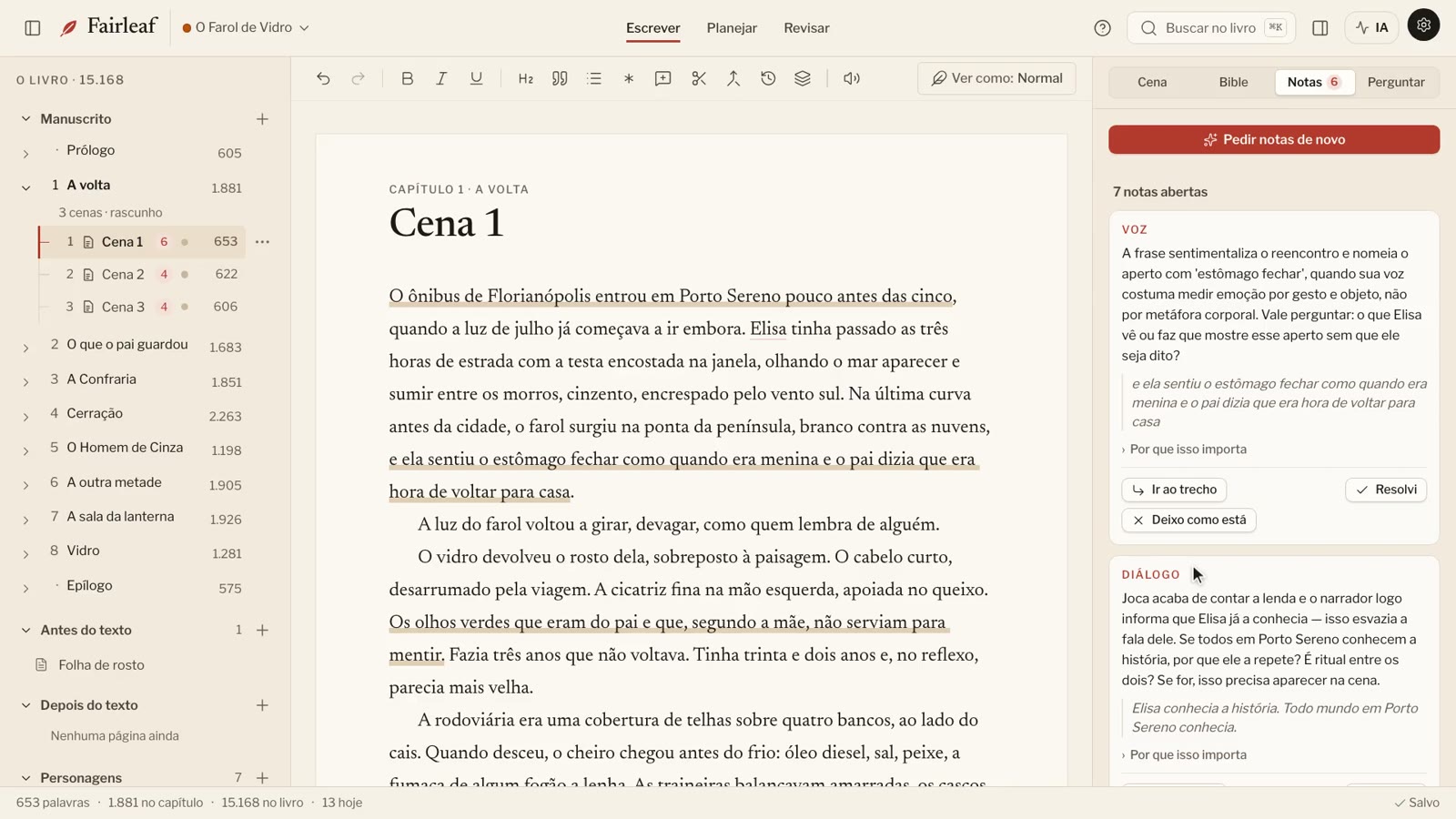Focus the Buscar no livro search field
Viewport: 1456px width, 819px height.
click(x=1211, y=28)
